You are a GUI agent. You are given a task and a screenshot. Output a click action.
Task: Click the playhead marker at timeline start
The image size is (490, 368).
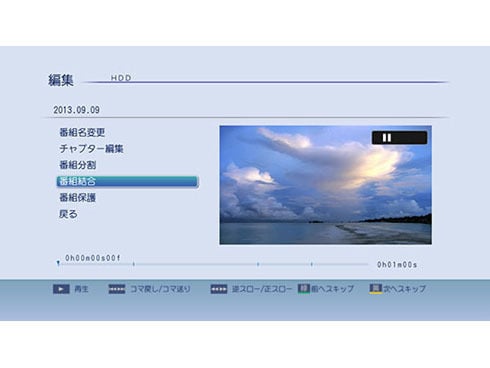(58, 263)
